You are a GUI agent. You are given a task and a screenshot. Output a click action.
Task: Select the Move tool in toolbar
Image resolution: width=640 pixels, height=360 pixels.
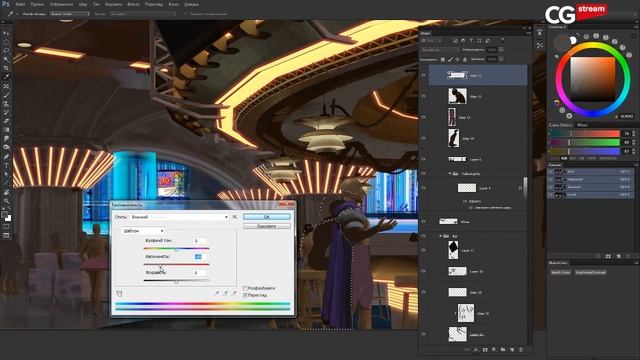(x=6, y=33)
